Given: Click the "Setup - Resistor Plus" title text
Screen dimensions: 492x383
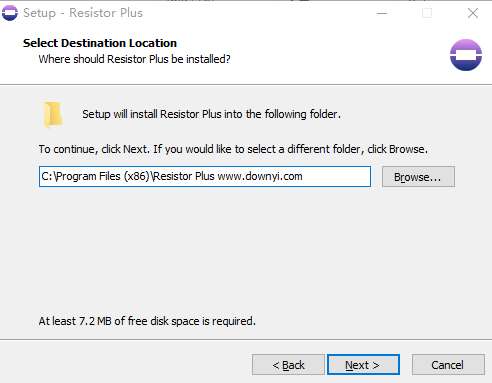Looking at the screenshot, I should click(x=83, y=13).
